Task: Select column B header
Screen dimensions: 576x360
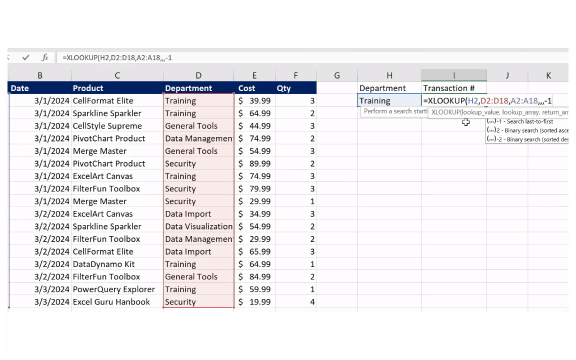Action: (x=40, y=75)
